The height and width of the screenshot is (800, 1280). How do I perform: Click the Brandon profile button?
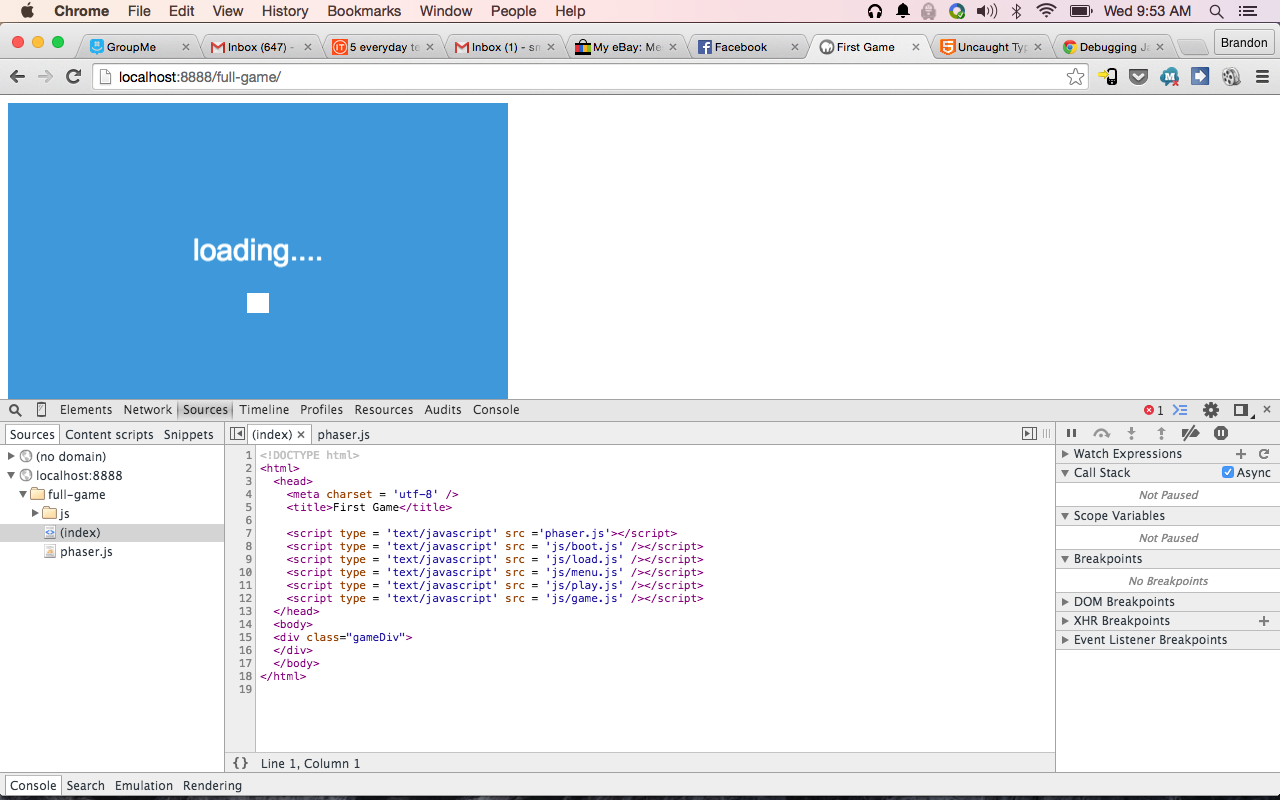(x=1244, y=43)
